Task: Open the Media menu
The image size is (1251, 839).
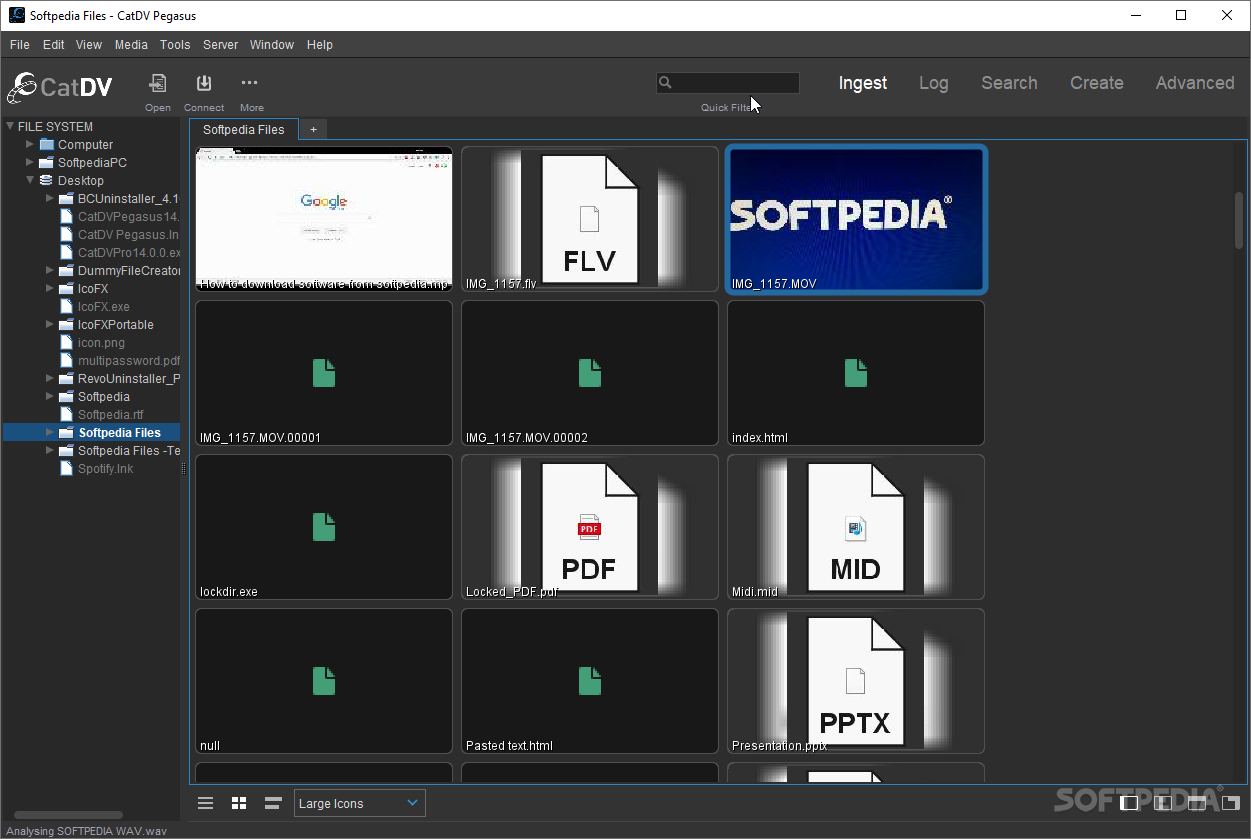Action: (131, 45)
